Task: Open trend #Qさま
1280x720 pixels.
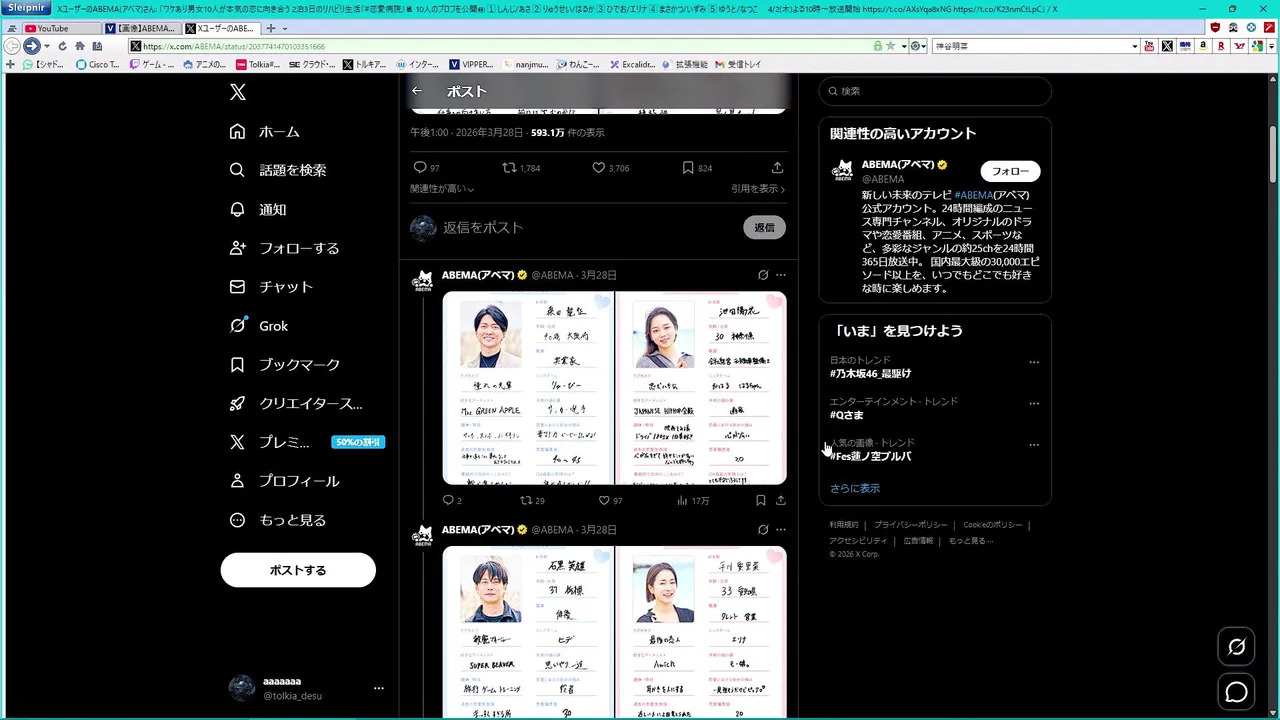Action: point(846,415)
